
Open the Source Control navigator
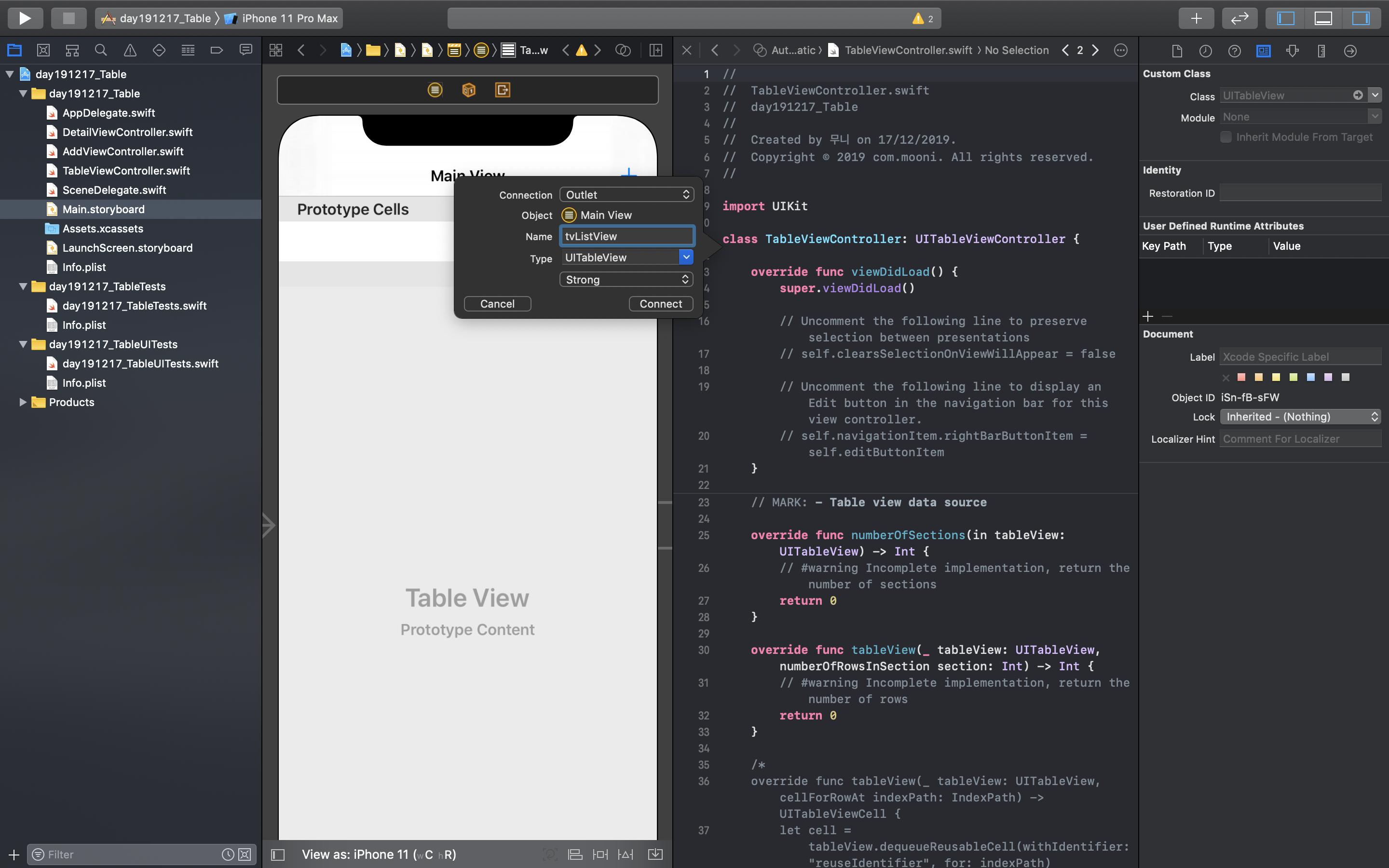point(43,51)
